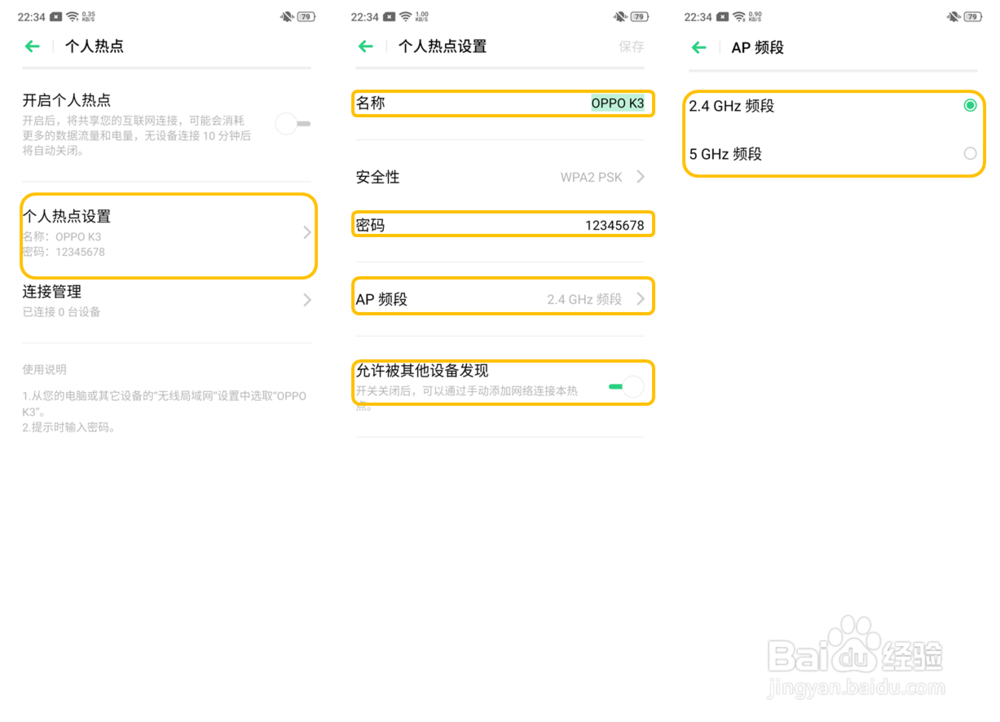This screenshot has width=1000, height=722.
Task: Tap Wi-Fi status icon on 个人热点 screen
Action: 73,17
